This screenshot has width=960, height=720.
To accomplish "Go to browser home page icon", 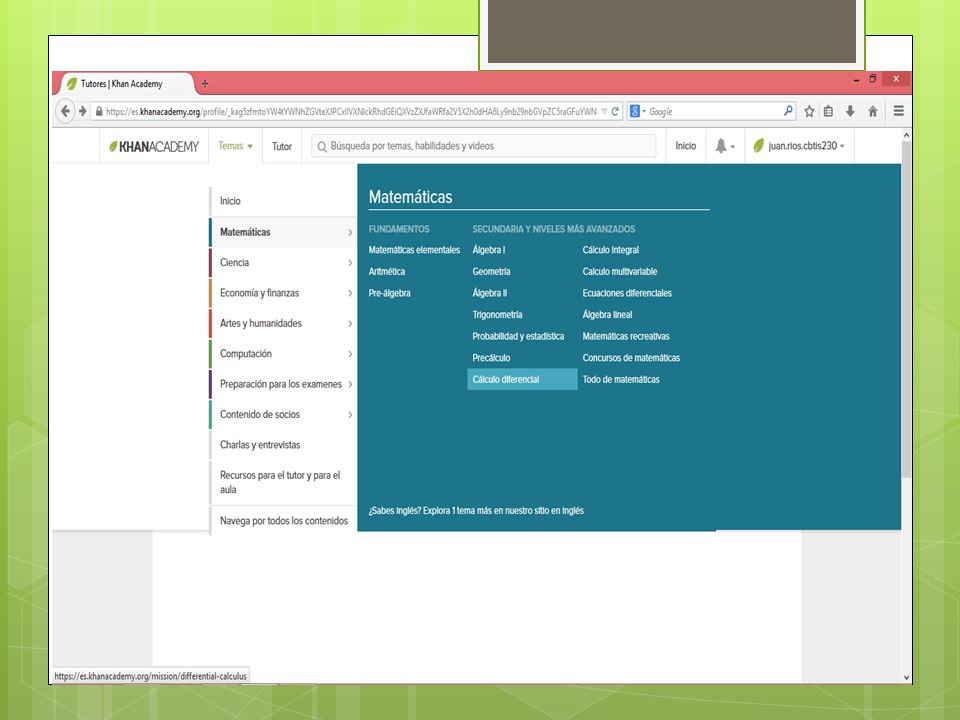I will (873, 111).
